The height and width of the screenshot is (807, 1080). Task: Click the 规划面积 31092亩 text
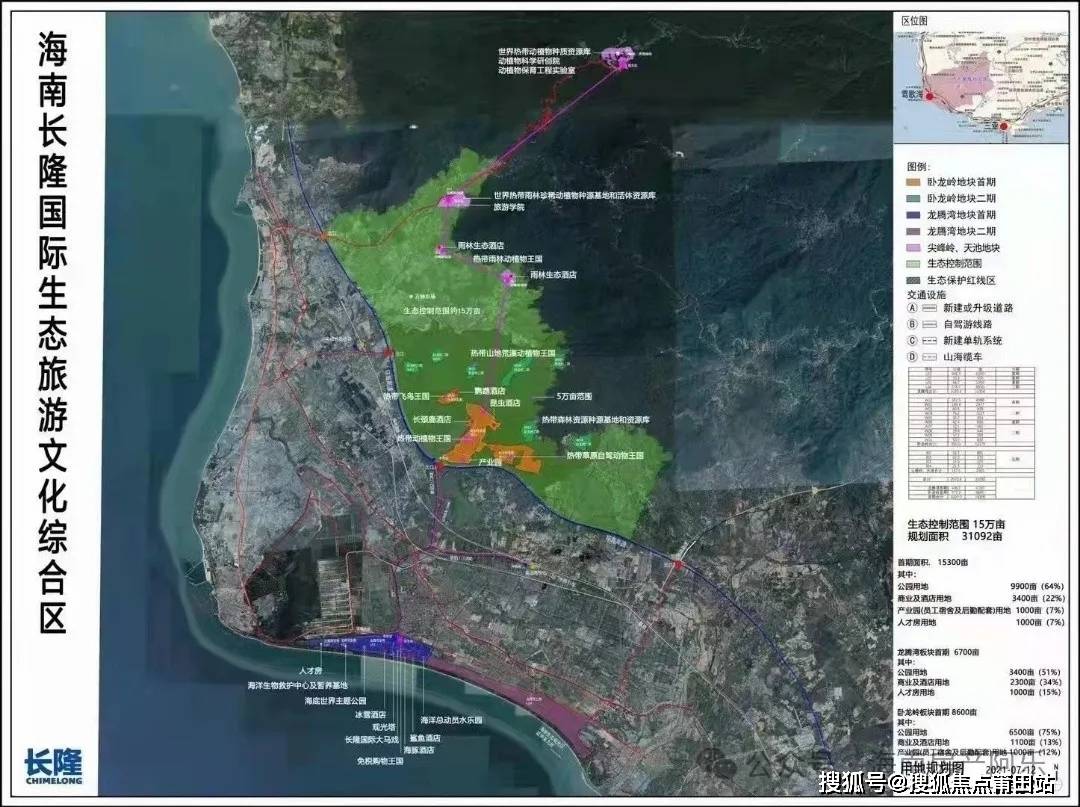pos(955,536)
